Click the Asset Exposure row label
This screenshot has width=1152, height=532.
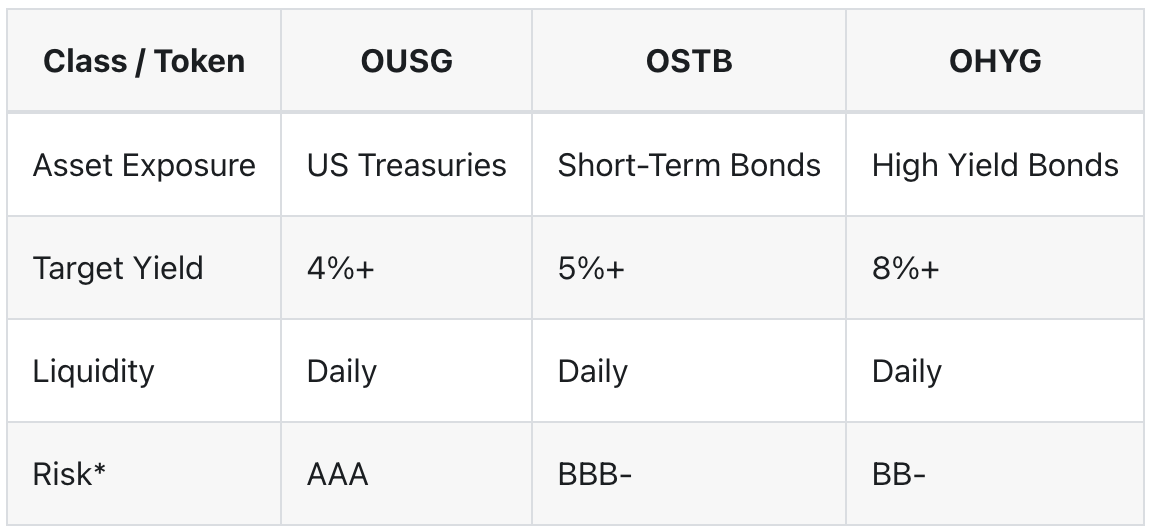point(144,165)
